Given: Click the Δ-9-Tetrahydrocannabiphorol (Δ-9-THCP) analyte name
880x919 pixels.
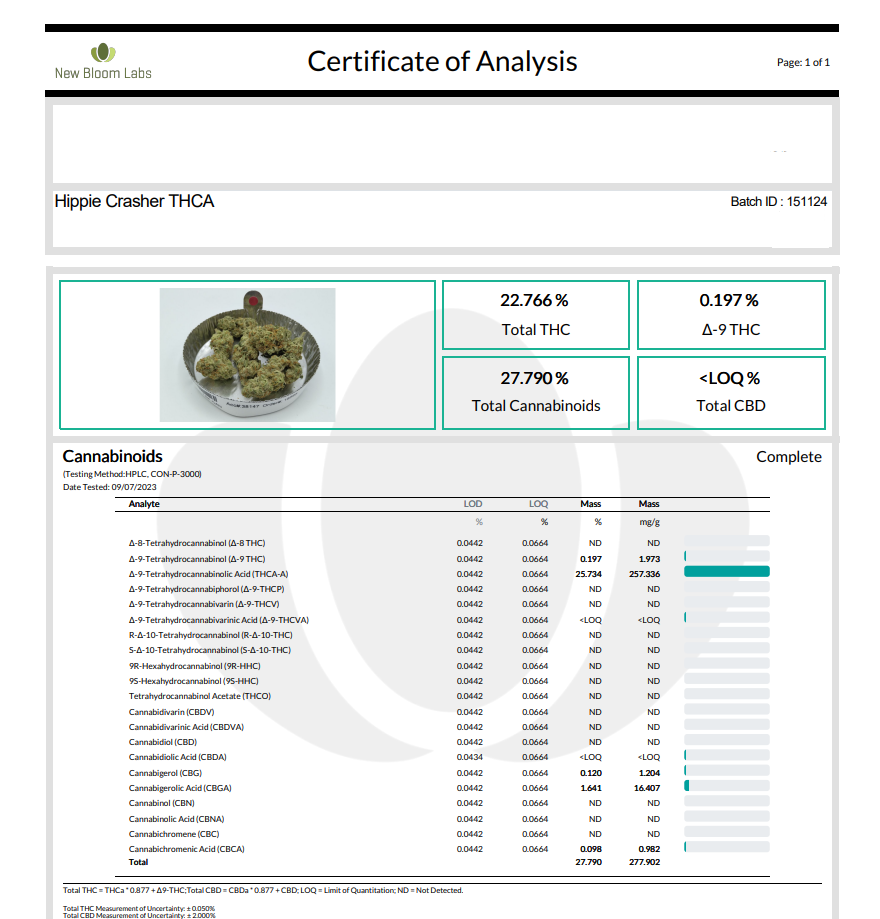Looking at the screenshot, I should [206, 589].
